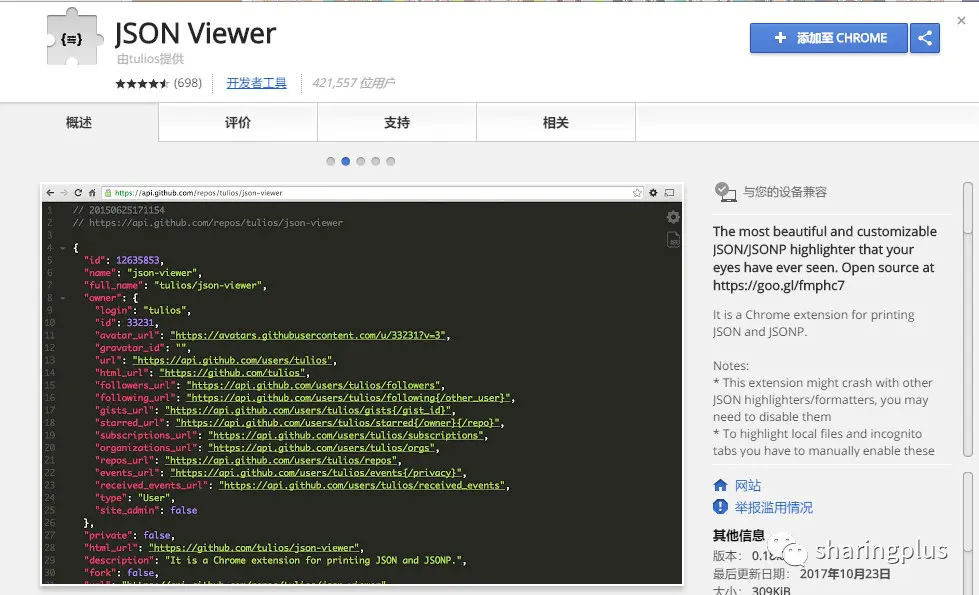Collapse the "owner" object arrow
Viewport: 979px width, 595px height.
tap(62, 298)
